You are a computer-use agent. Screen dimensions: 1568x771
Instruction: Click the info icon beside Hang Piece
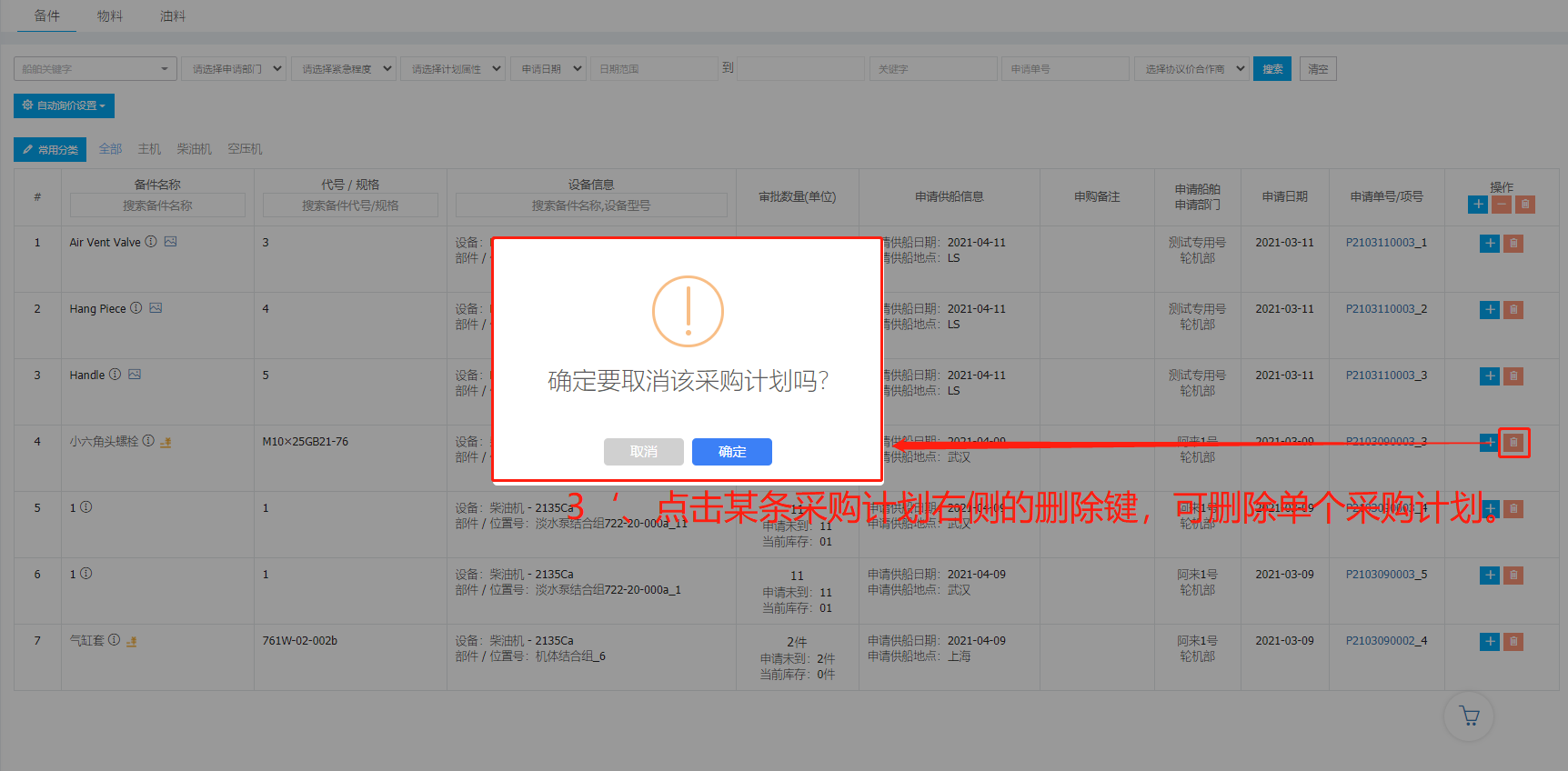(136, 308)
